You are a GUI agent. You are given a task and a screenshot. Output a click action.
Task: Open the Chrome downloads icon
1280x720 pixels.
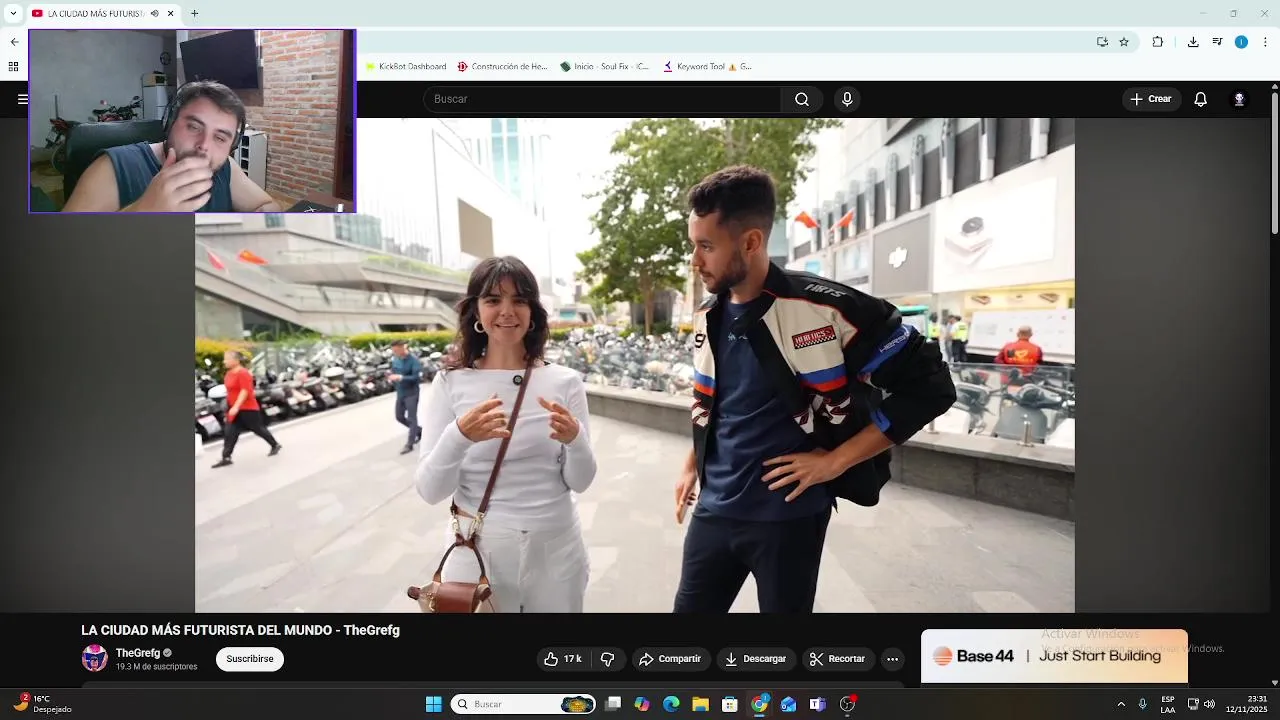1193,42
